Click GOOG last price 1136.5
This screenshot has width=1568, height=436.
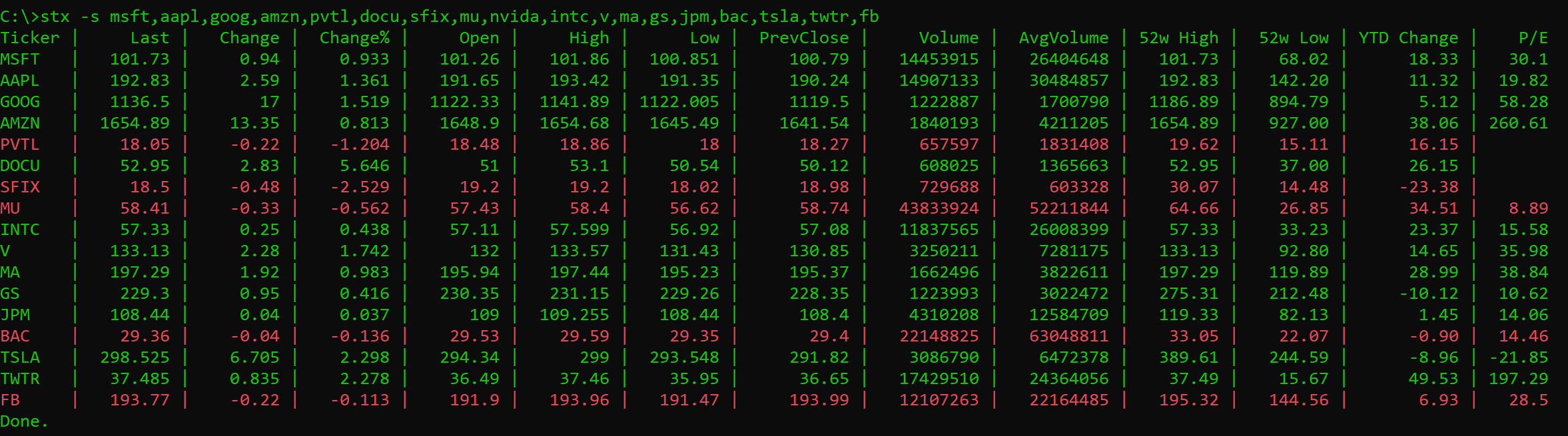[x=140, y=102]
